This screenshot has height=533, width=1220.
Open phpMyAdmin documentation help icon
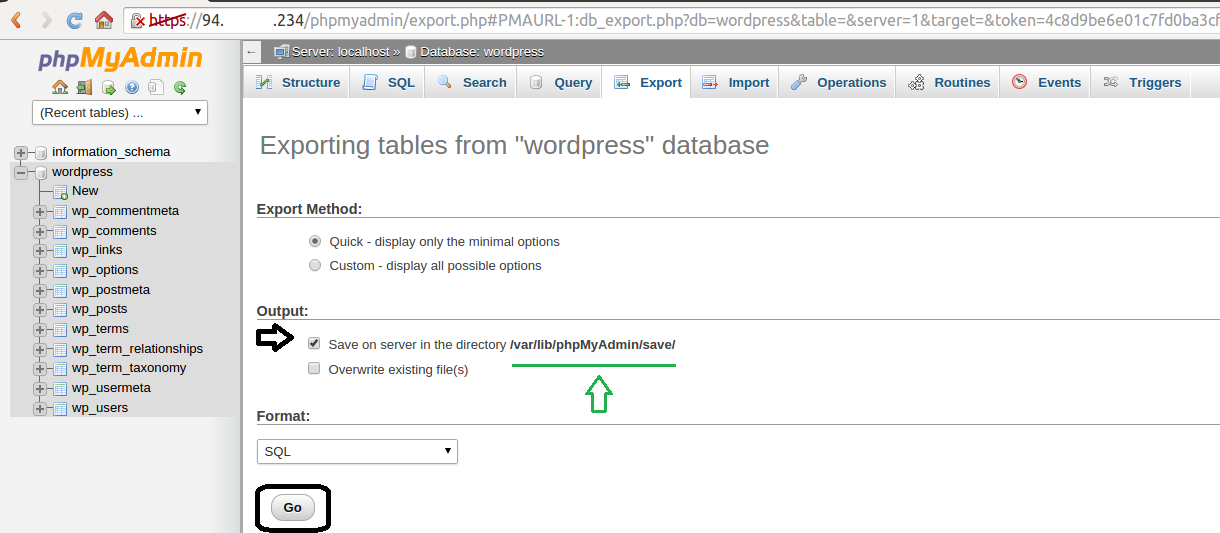click(x=132, y=87)
